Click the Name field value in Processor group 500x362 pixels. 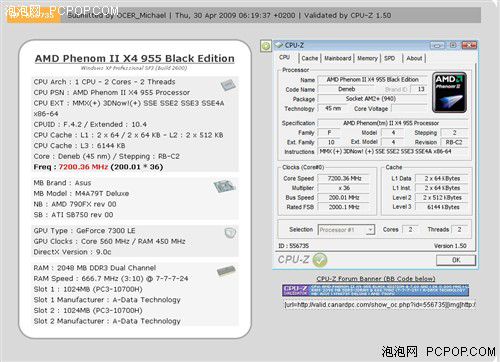[372, 80]
